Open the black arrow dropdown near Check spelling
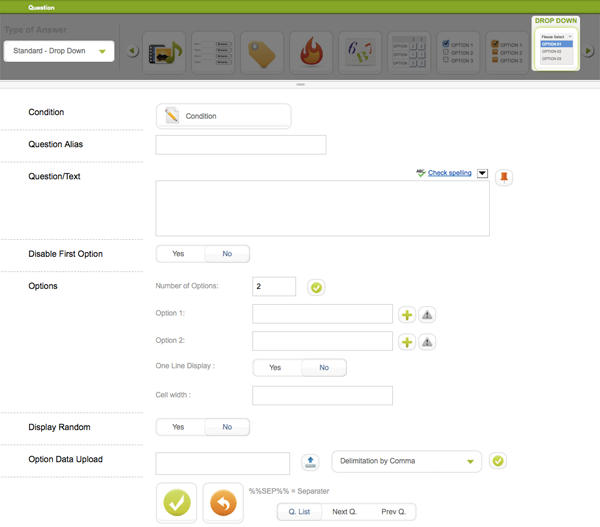600x527 pixels. point(482,173)
